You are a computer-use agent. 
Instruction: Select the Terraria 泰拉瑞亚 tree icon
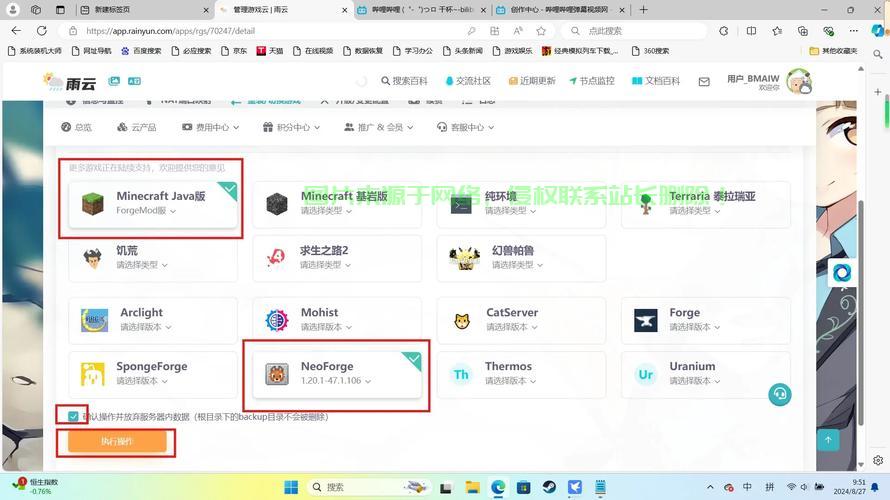(x=645, y=204)
